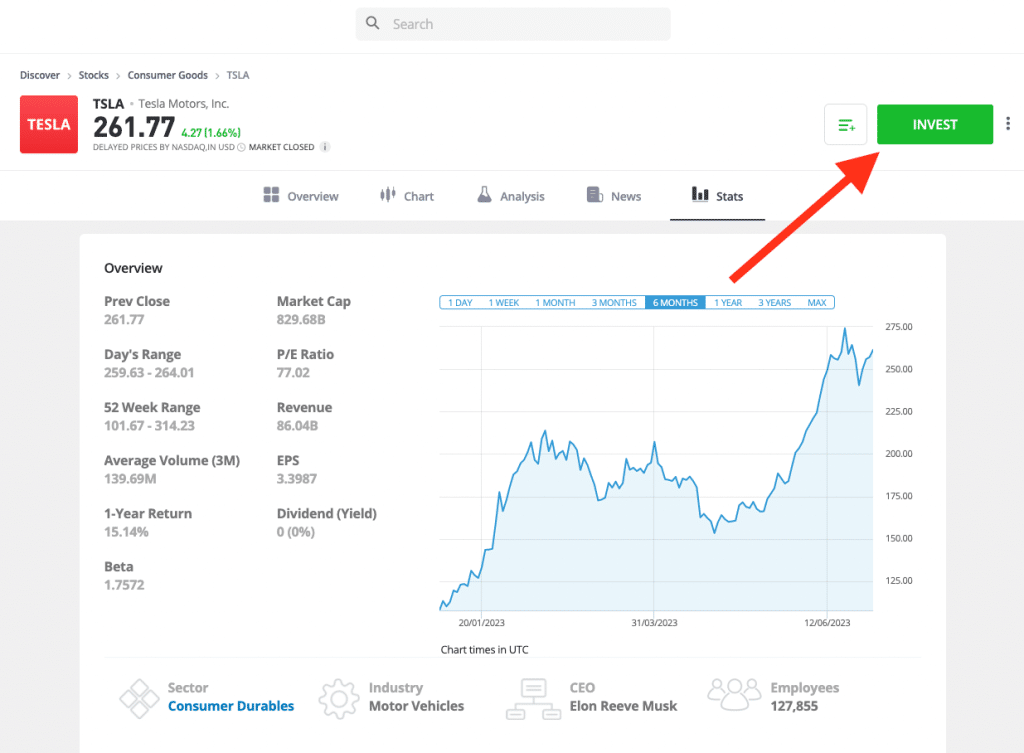The image size is (1024, 753).
Task: Switch to the Overview tab
Action: 300,195
